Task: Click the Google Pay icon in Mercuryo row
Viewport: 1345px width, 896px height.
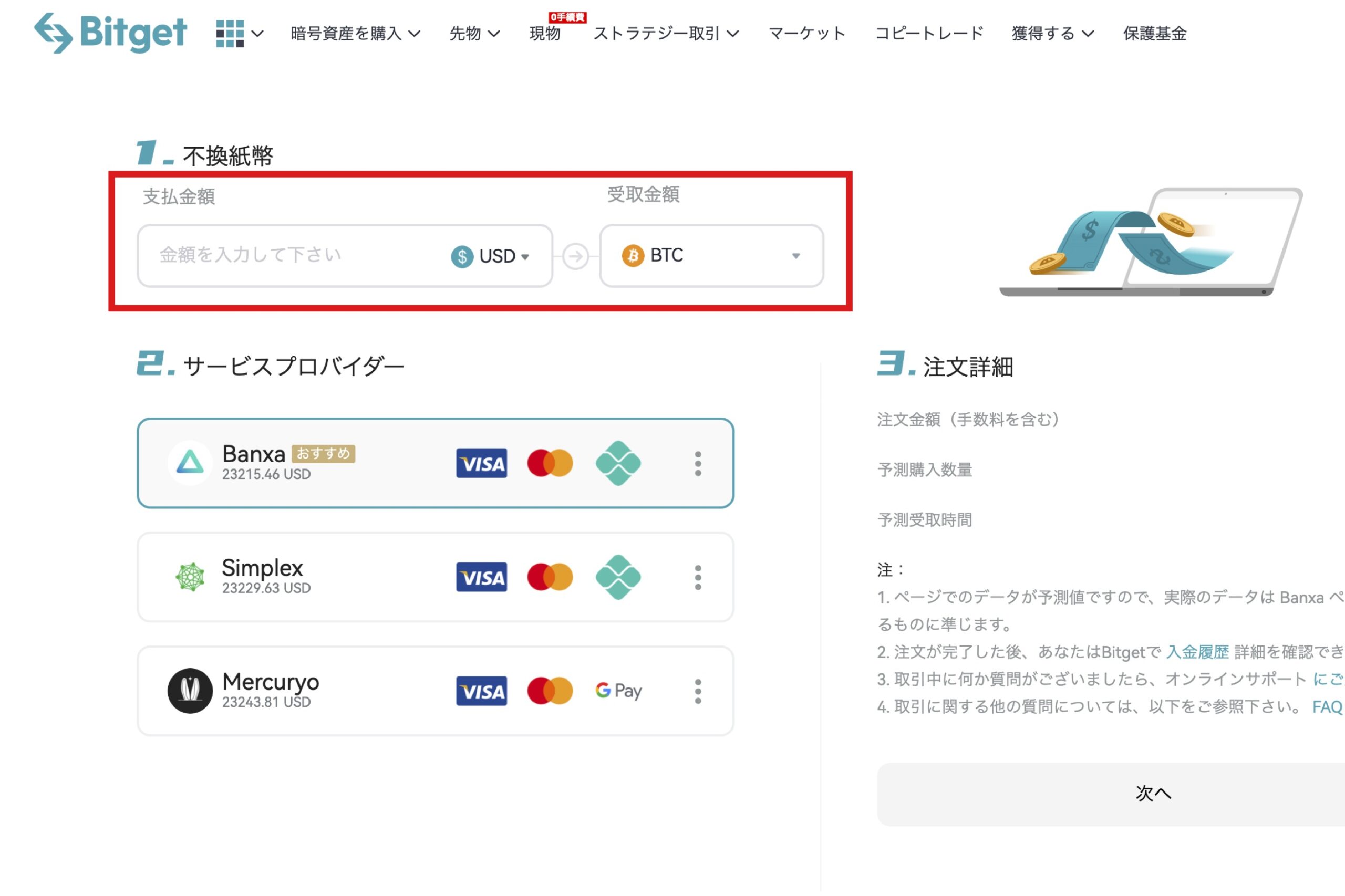Action: (618, 690)
